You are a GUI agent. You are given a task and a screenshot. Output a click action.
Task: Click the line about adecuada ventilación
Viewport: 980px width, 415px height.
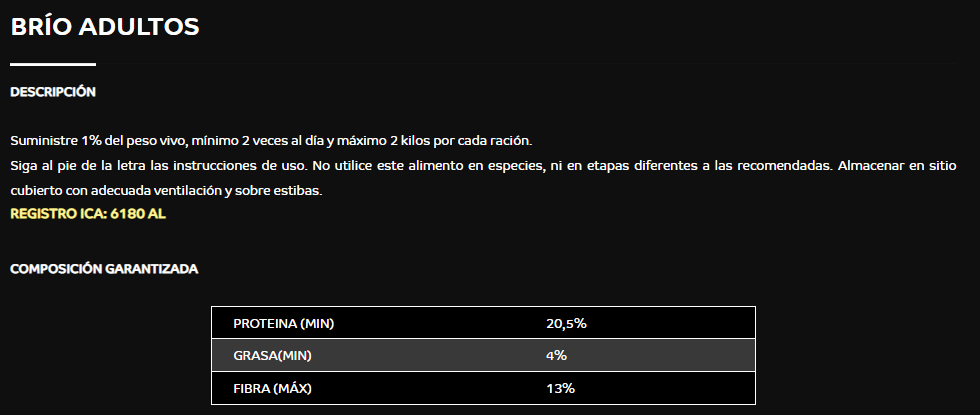click(166, 191)
